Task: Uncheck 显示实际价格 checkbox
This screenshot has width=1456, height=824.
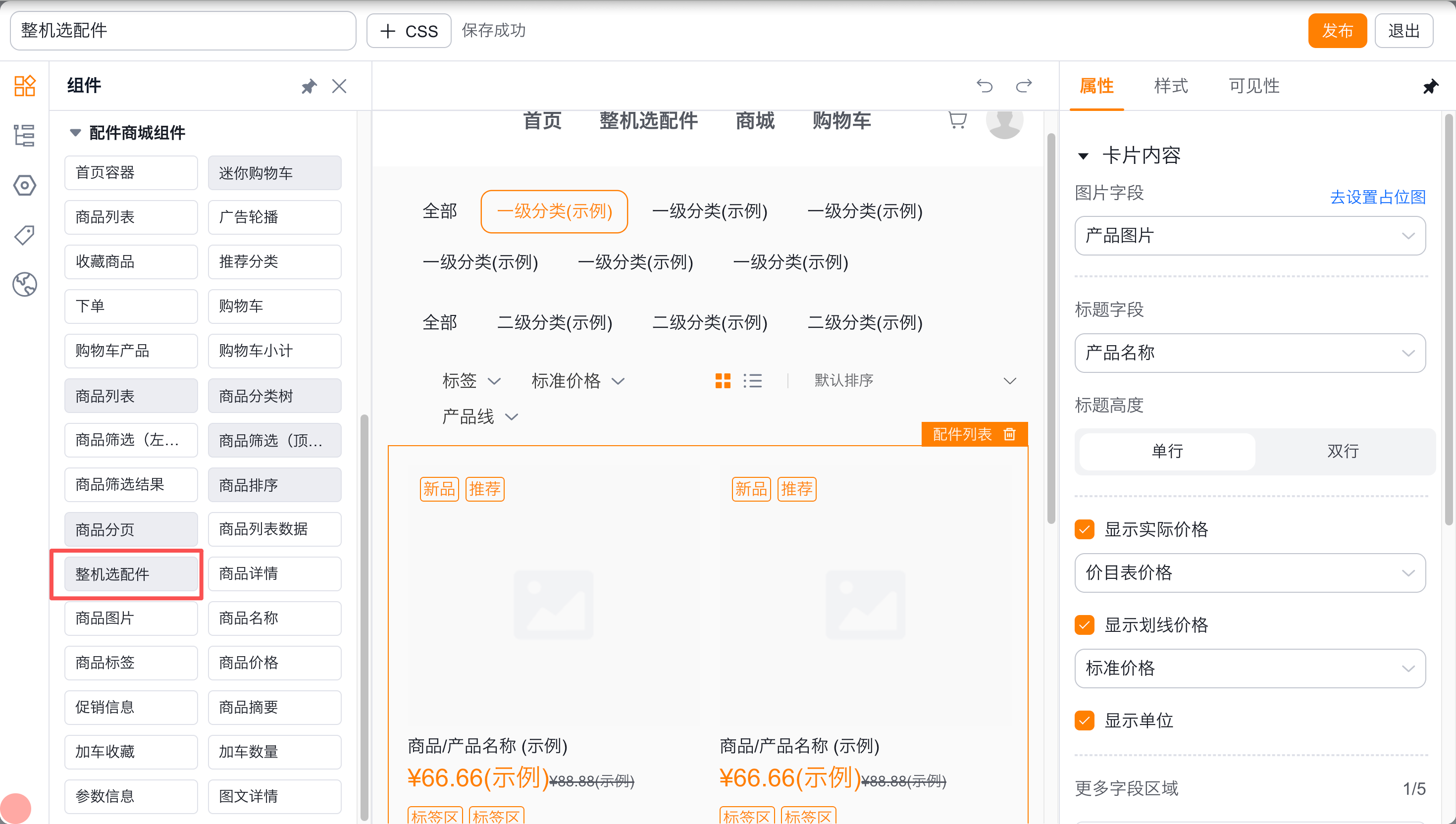Action: point(1084,529)
